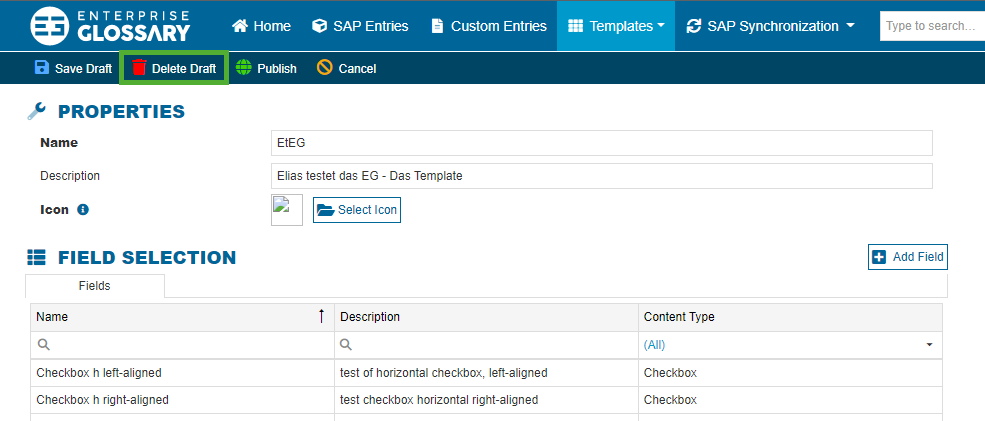This screenshot has width=985, height=421.
Task: Click the Description text field
Action: coord(602,176)
